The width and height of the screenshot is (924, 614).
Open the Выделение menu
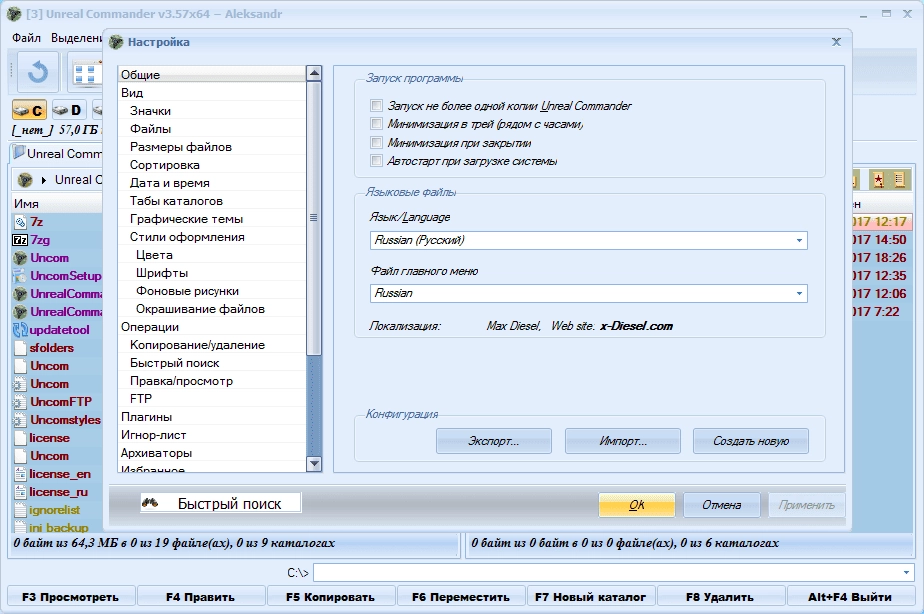[76, 38]
